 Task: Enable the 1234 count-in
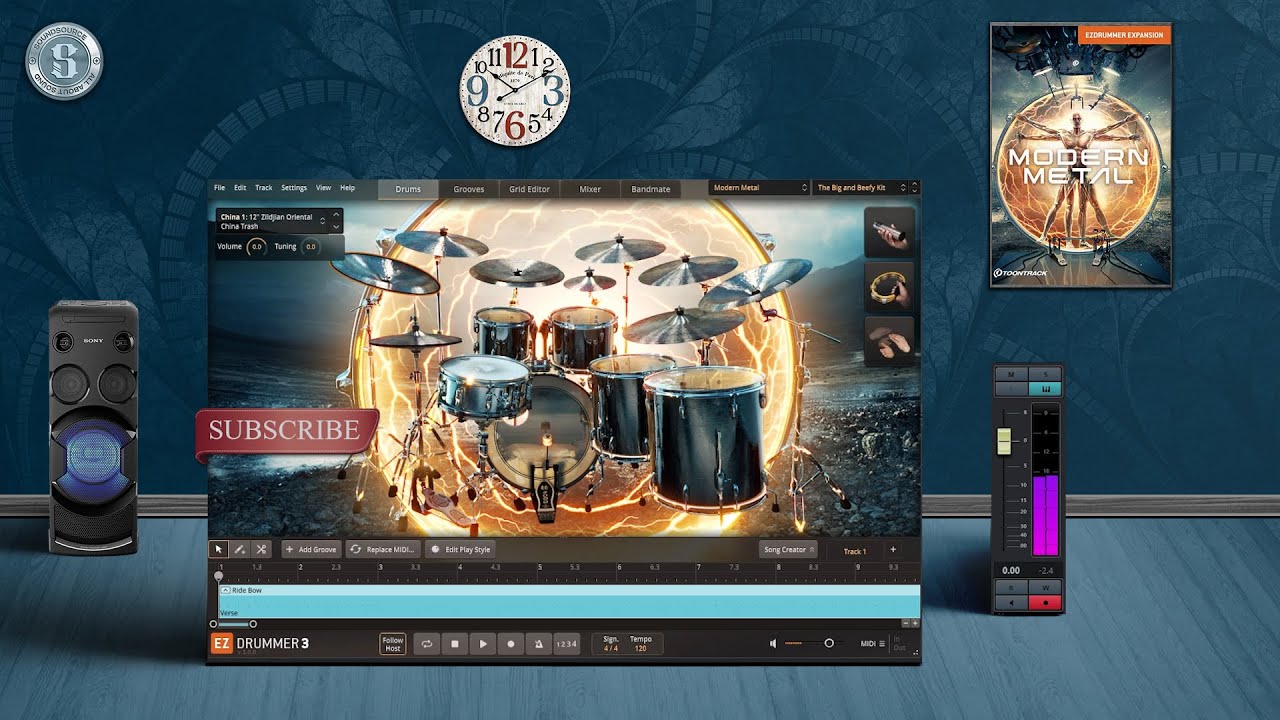pyautogui.click(x=565, y=644)
